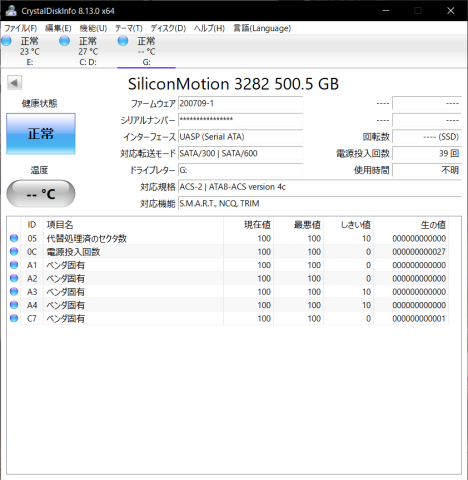Select the C: D: drive tab at 27 °C
This screenshot has height=480, width=468.
pos(88,51)
